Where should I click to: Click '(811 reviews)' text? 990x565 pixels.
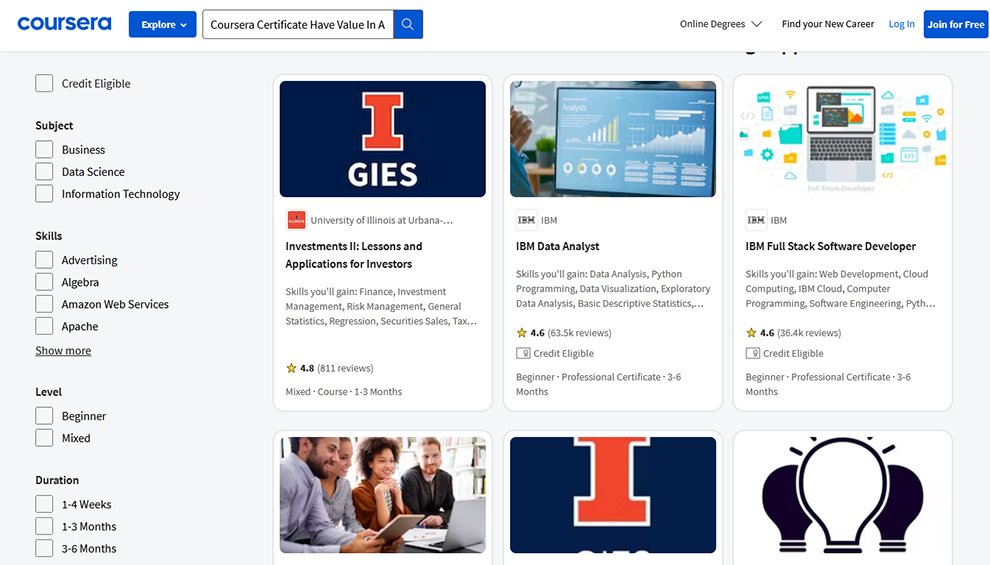coord(345,368)
